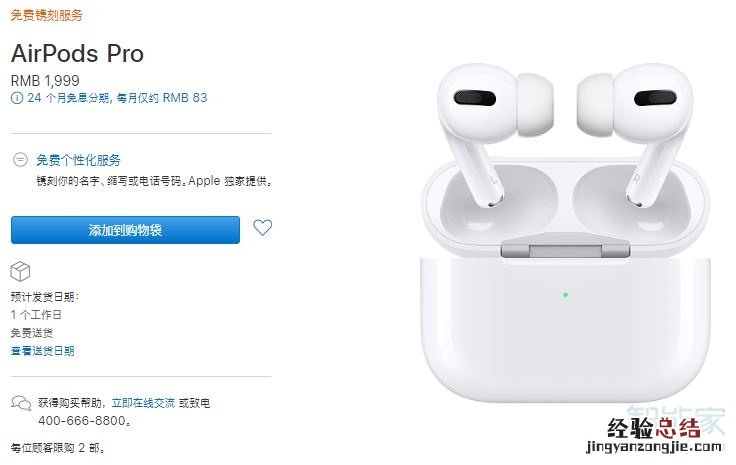Screen dimensions: 736x465
Task: Click the AirPods charging case body
Action: tap(565, 328)
